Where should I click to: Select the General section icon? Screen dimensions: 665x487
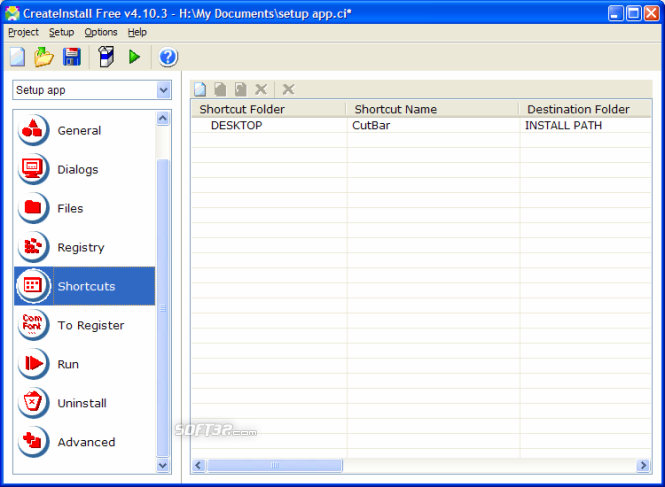(x=33, y=130)
